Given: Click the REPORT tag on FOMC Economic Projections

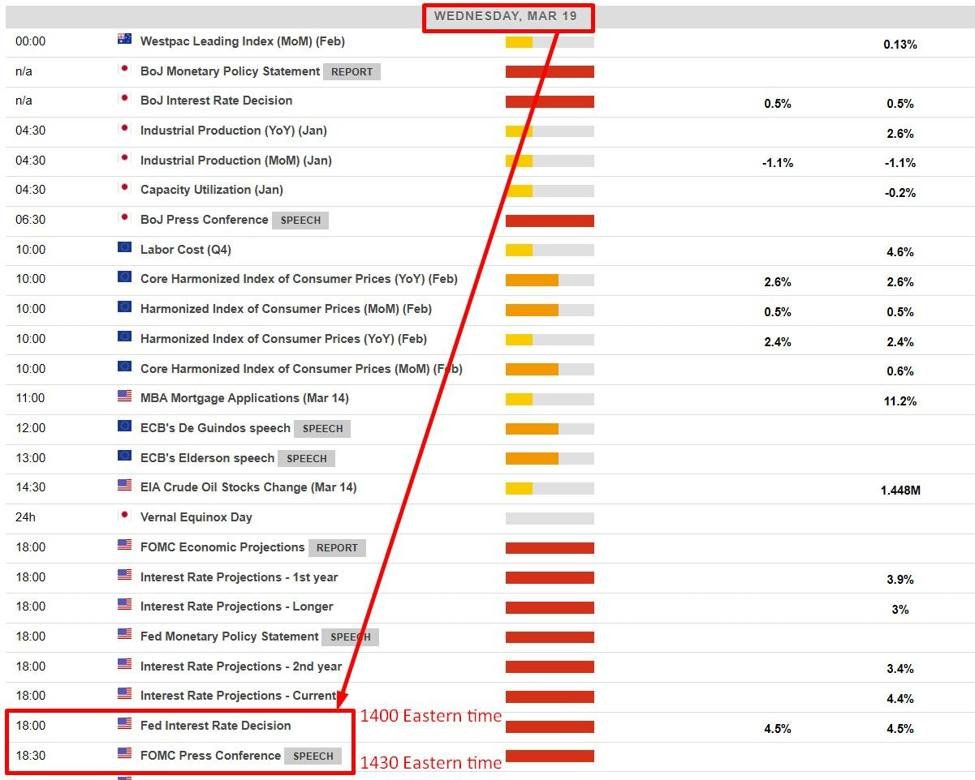Looking at the screenshot, I should (x=337, y=548).
